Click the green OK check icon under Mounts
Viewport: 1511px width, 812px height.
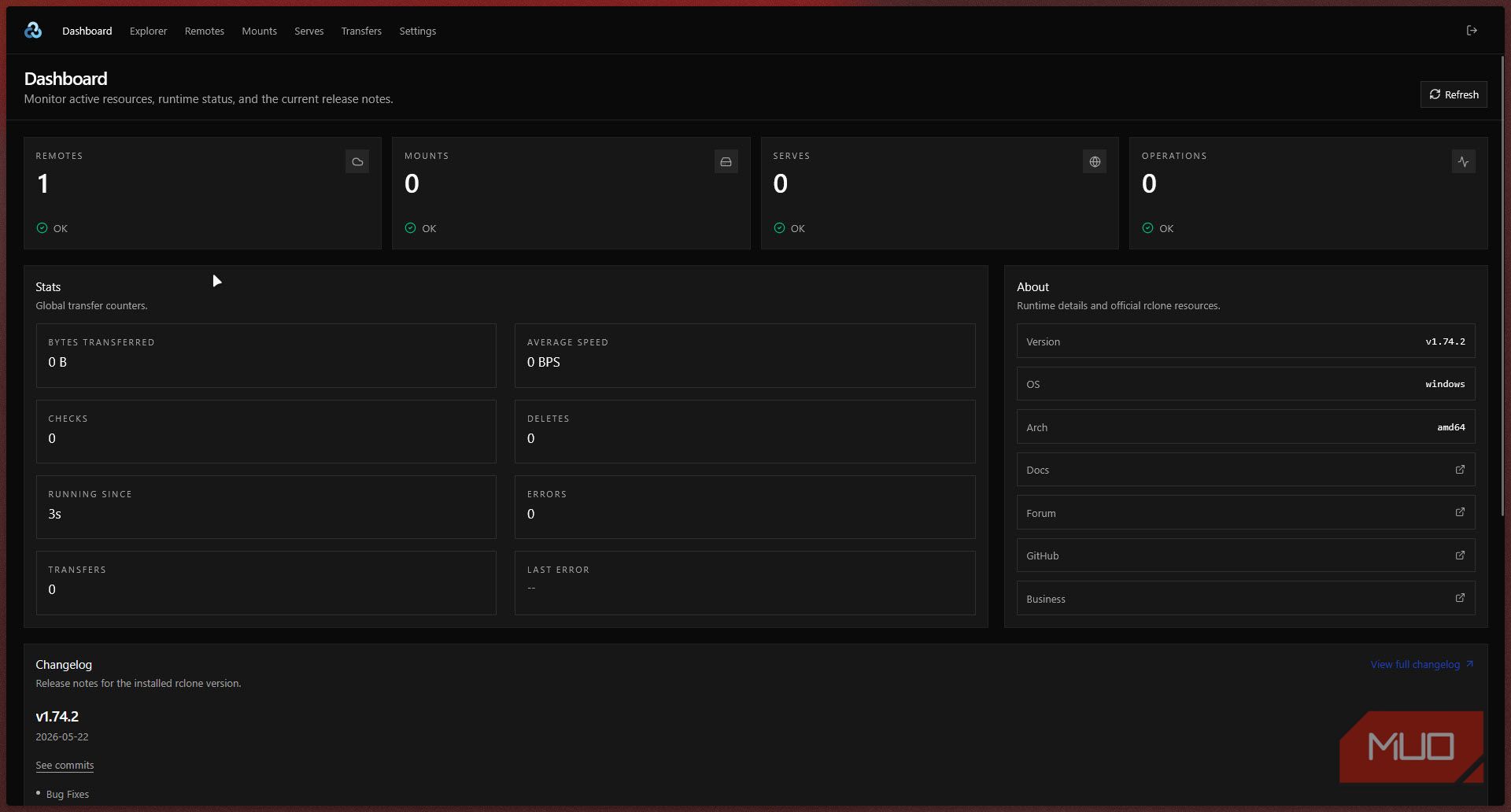coord(410,228)
